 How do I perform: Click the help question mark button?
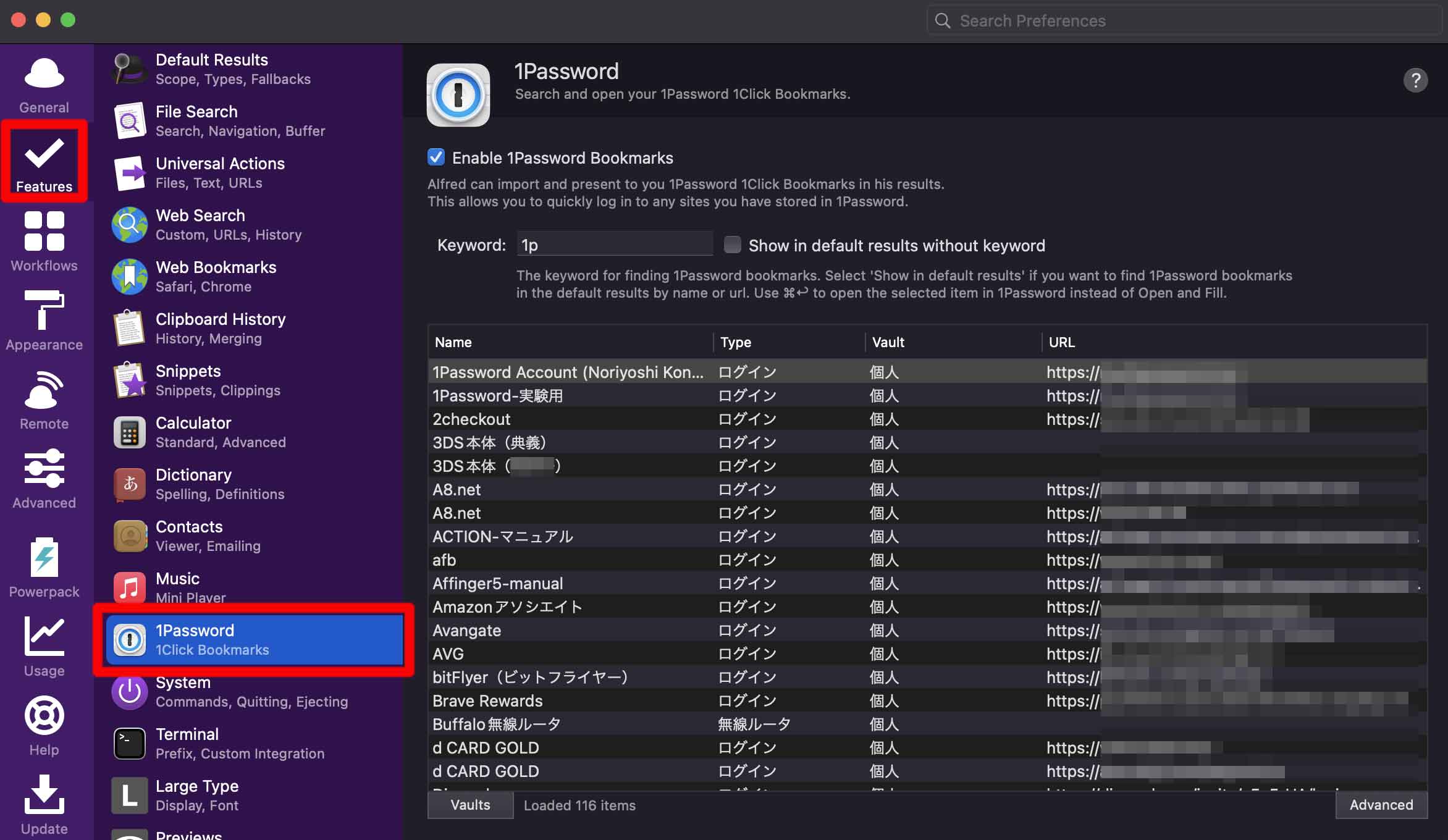[x=1415, y=80]
